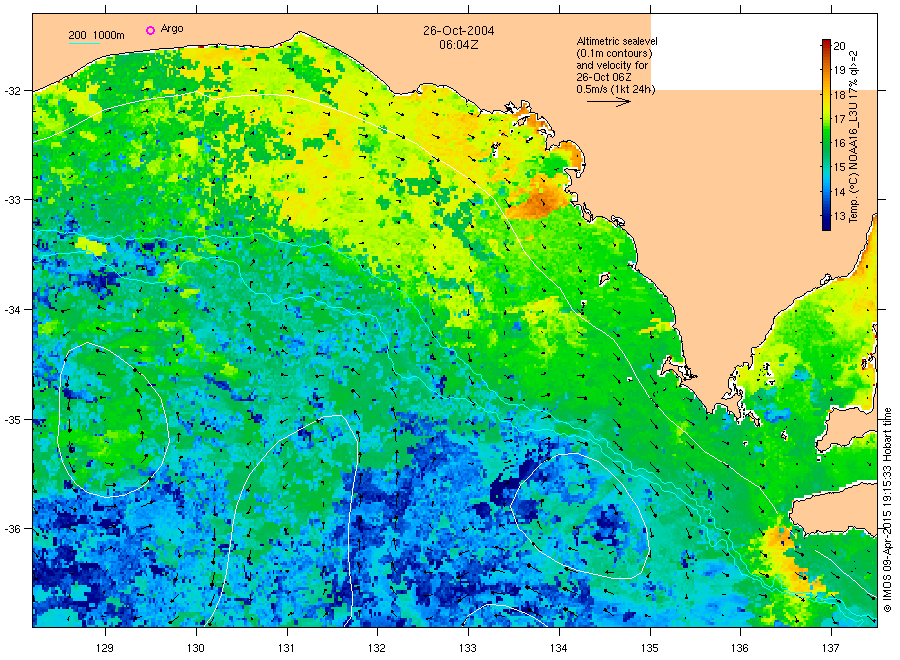Viewport: 900px width, 660px height.
Task: Click the colorbar label '17'
Action: tap(839, 119)
